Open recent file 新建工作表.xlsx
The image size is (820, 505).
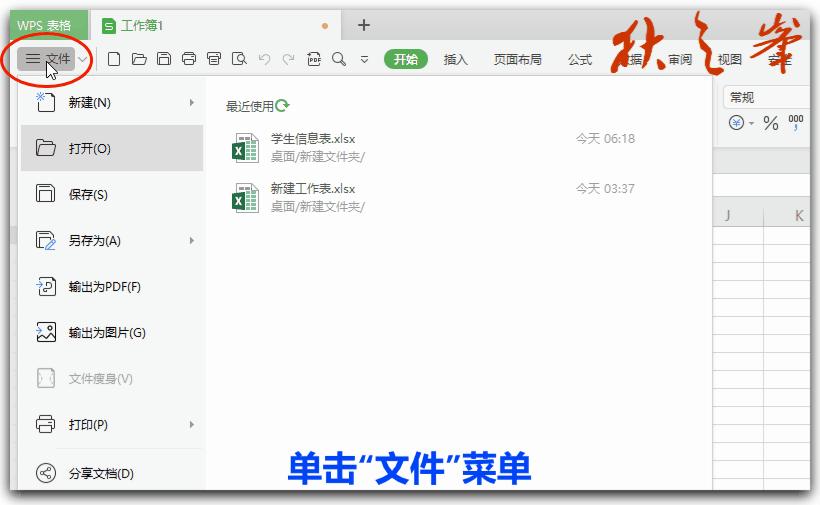pos(434,198)
